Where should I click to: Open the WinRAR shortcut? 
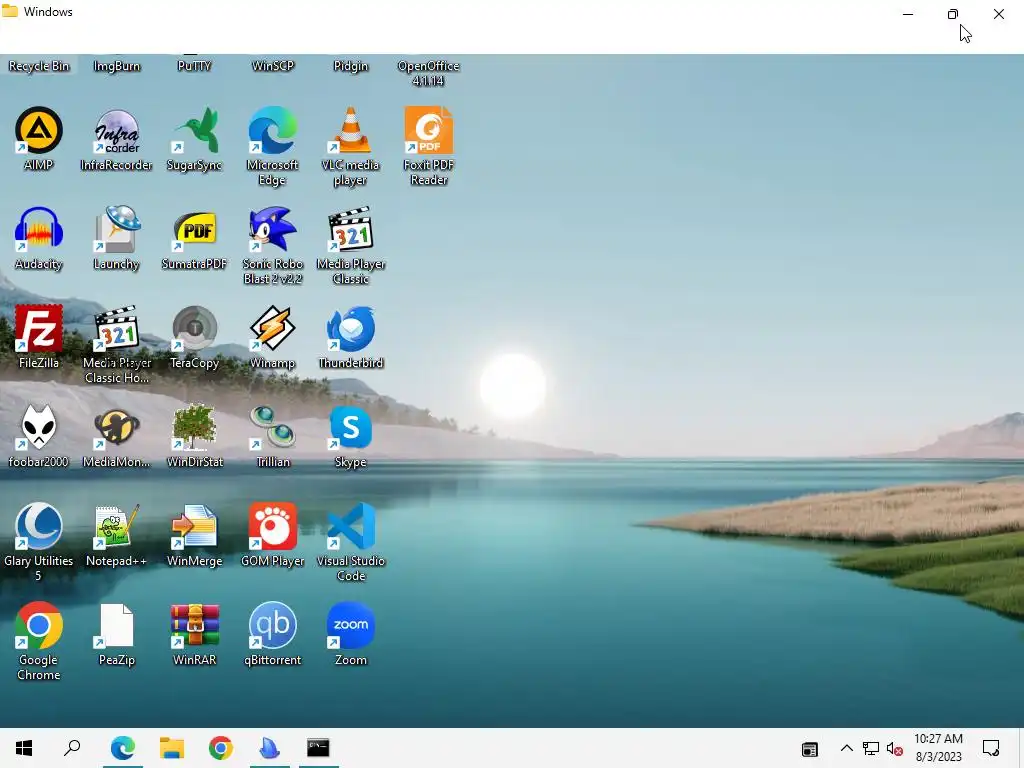194,634
